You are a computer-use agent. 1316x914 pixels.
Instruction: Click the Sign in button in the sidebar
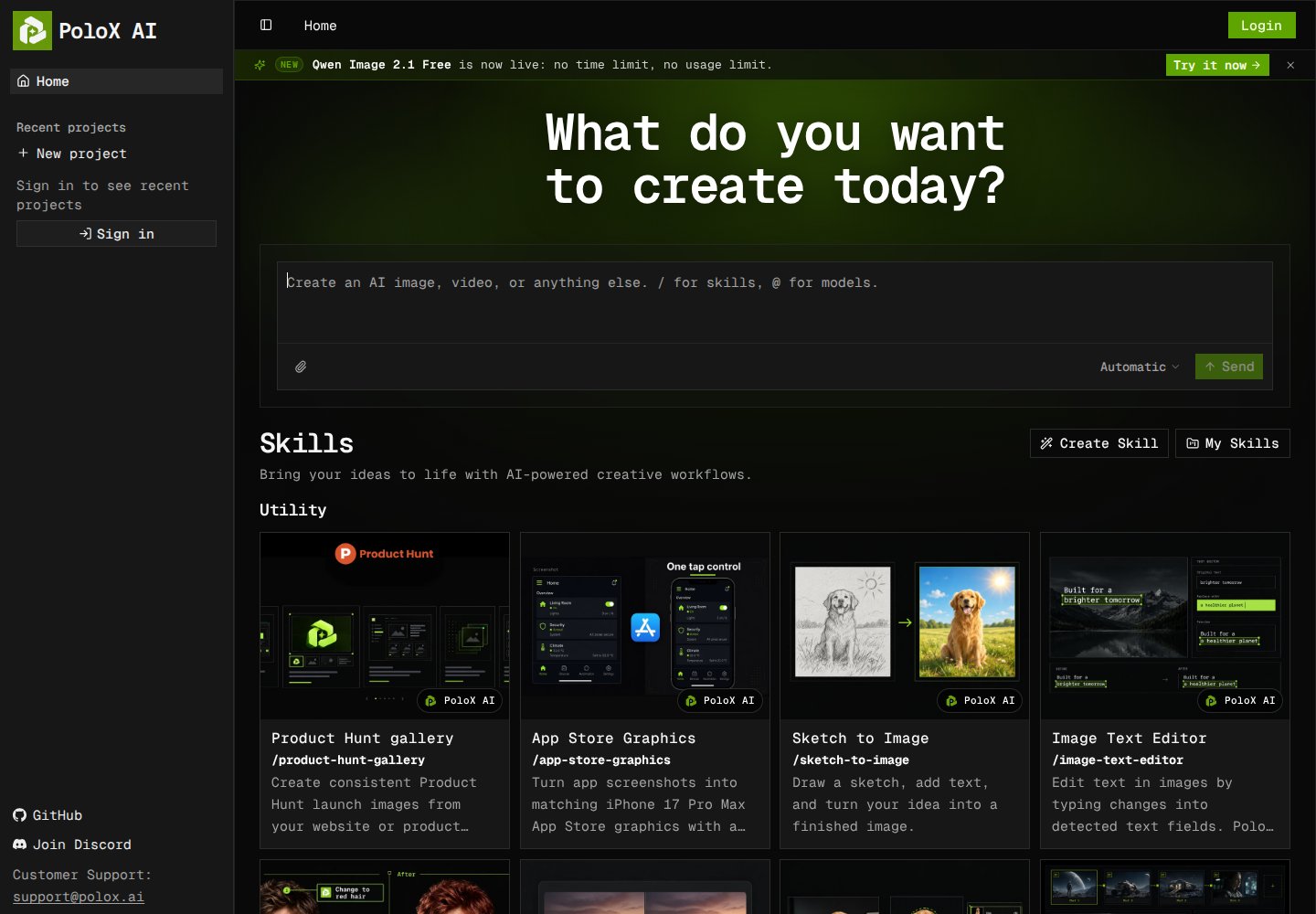pos(116,234)
